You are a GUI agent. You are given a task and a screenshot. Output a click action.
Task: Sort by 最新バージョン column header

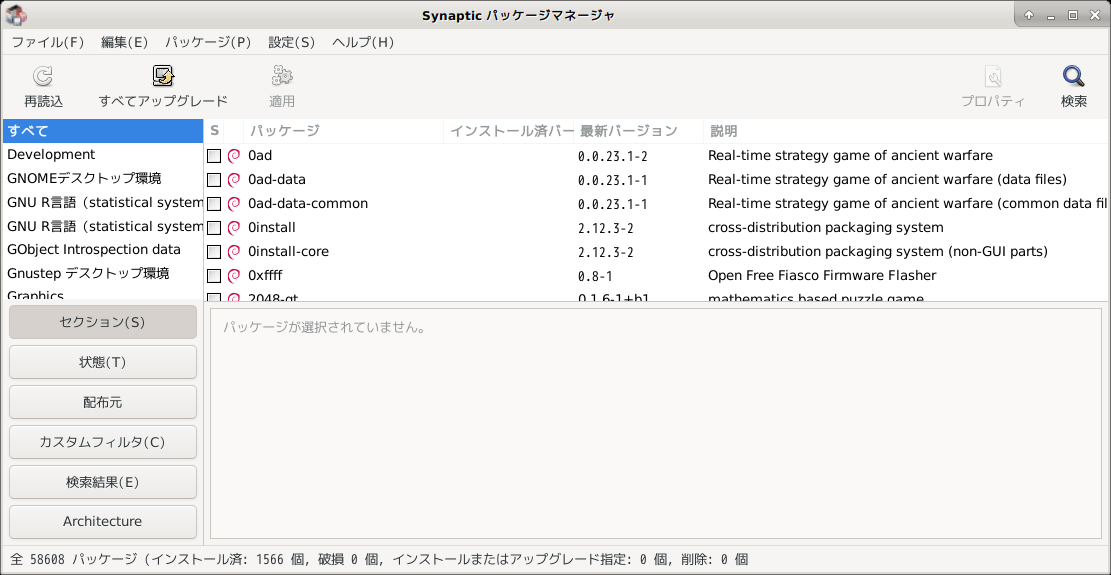pos(638,131)
